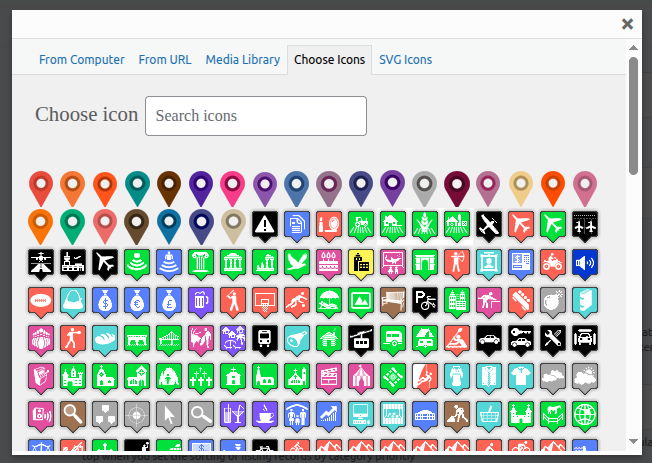Select the black cable car marker icon
652x463 pixels.
tap(361, 341)
